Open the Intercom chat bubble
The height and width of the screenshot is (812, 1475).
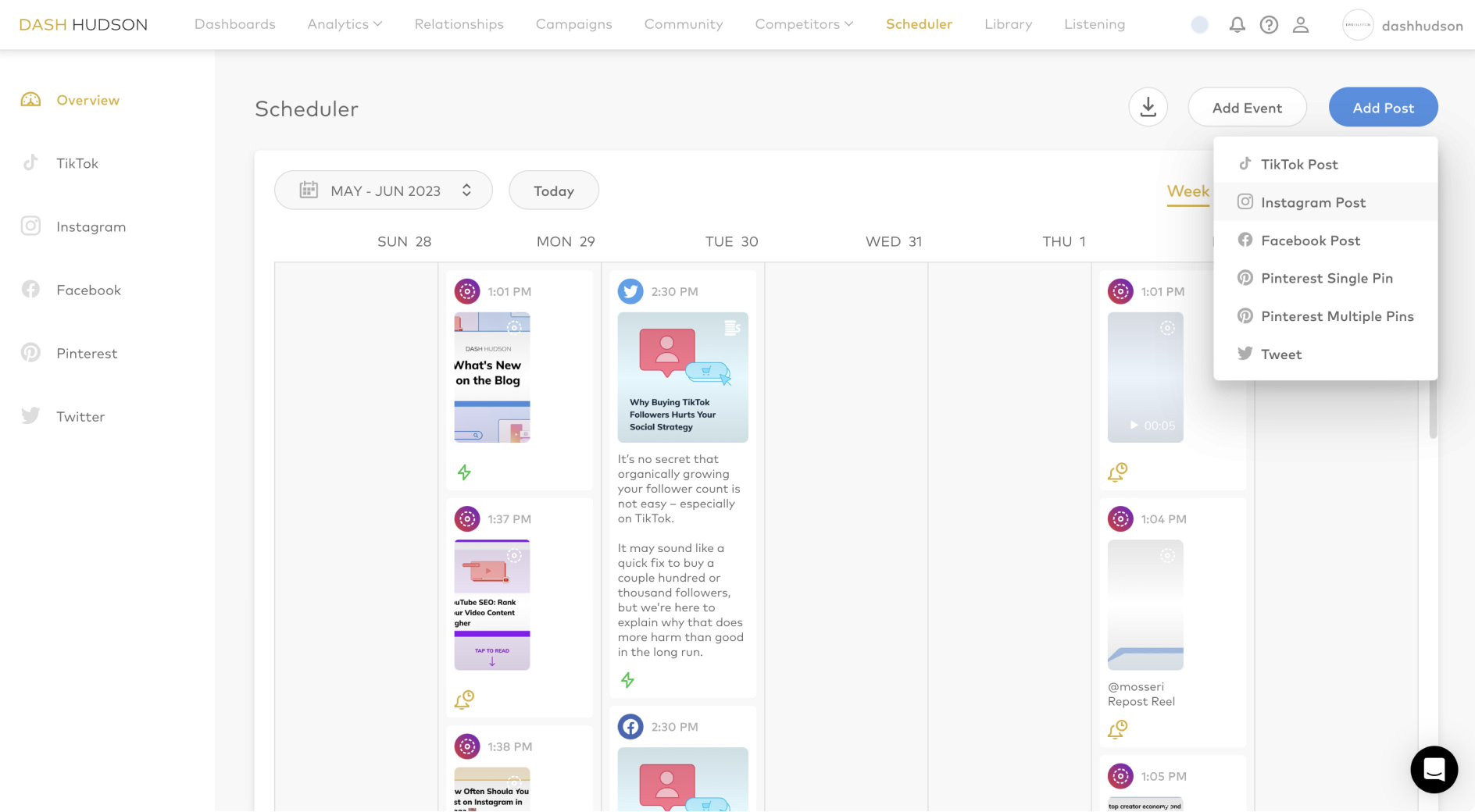click(x=1434, y=770)
